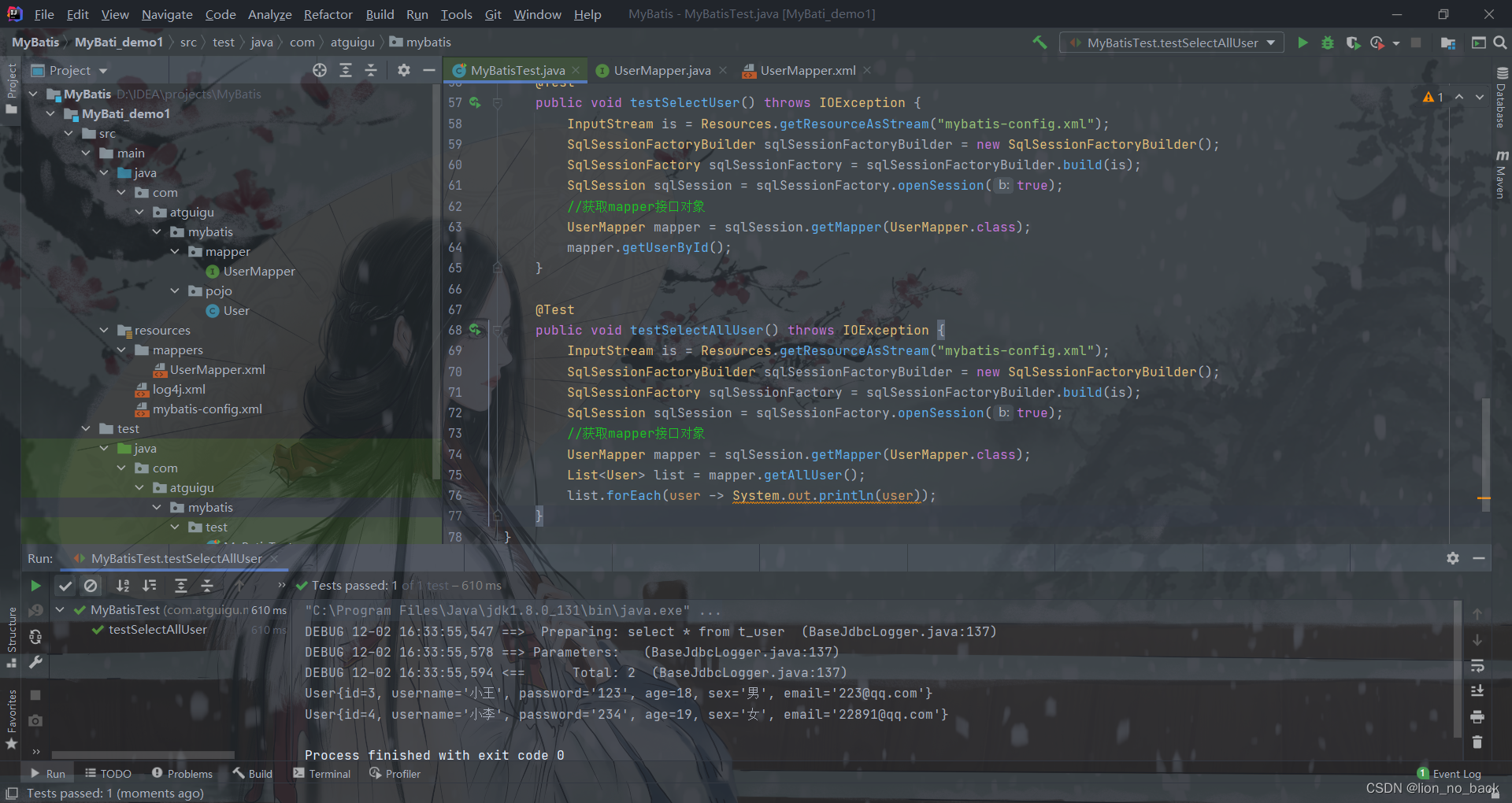Sort tests alphabetically icon
The image size is (1512, 803).
click(123, 586)
